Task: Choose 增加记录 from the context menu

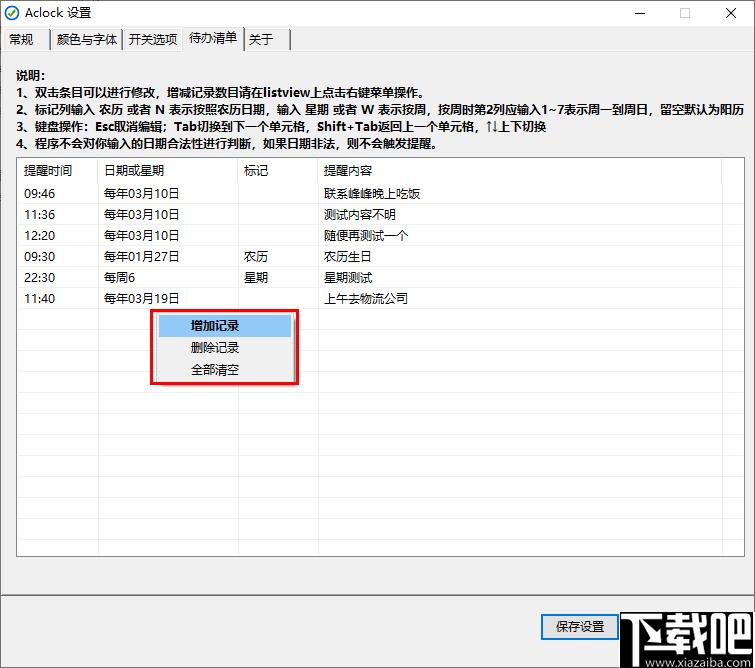Action: pyautogui.click(x=225, y=326)
